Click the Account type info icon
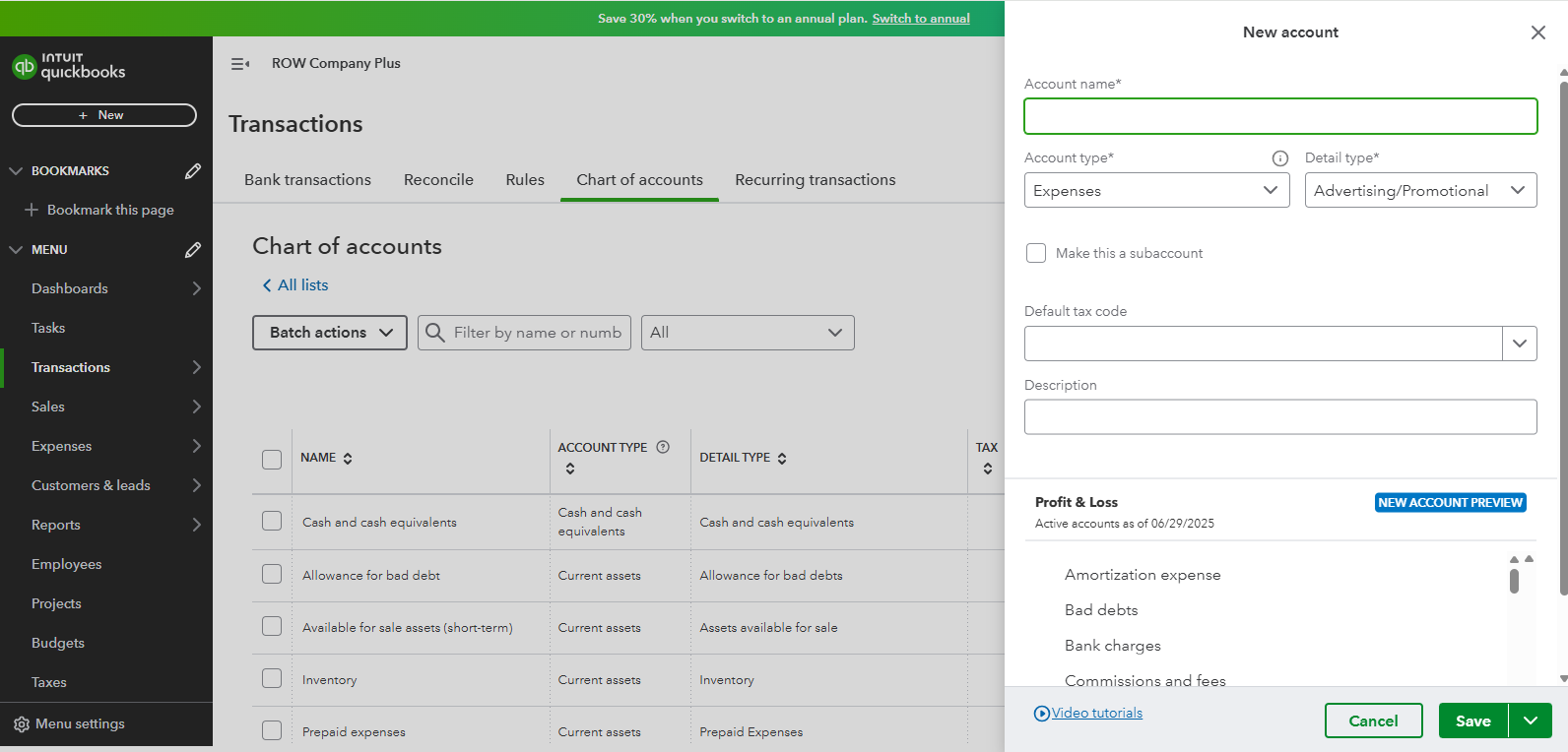 point(1279,158)
